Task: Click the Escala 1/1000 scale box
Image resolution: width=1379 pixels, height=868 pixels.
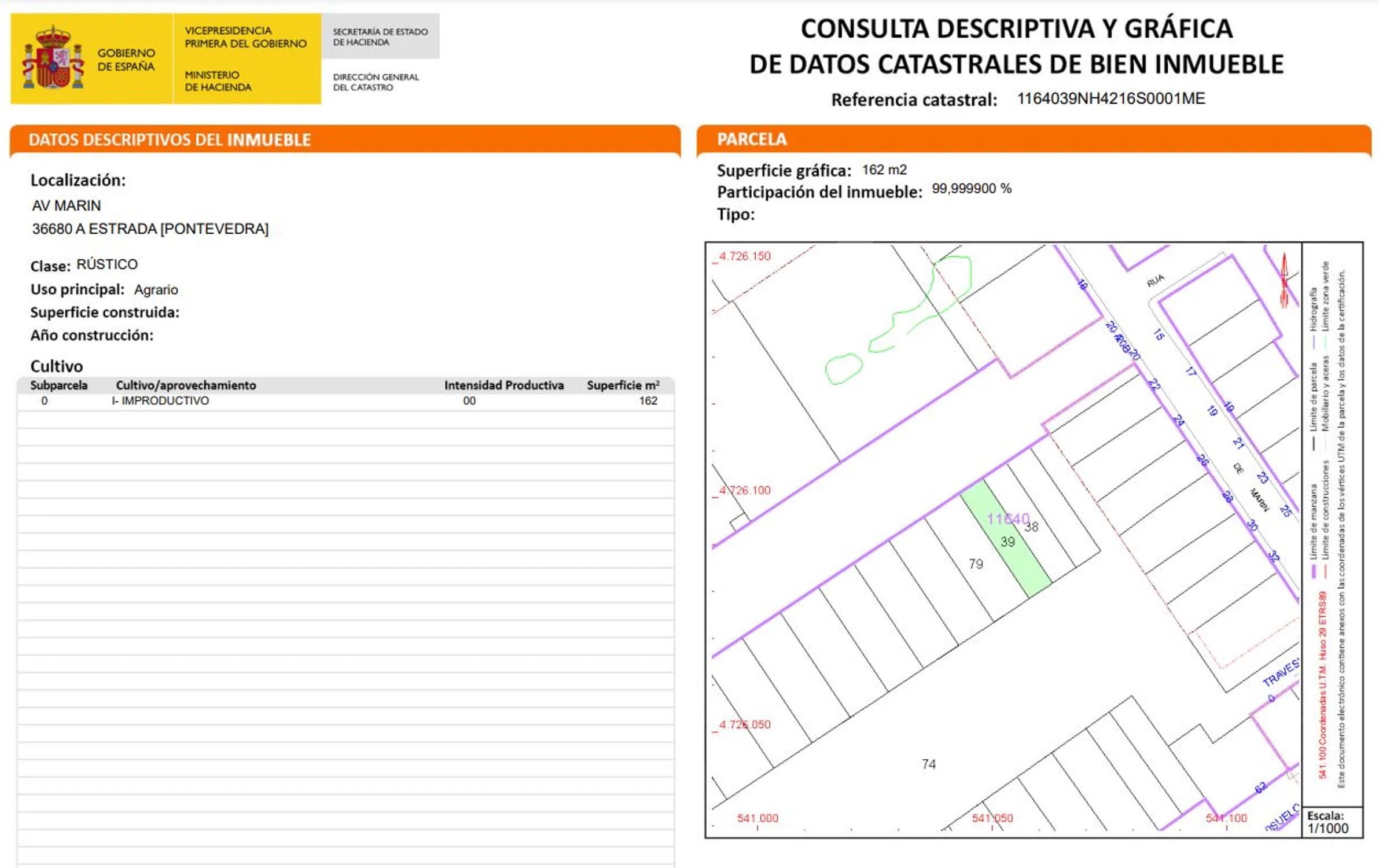Action: pyautogui.click(x=1330, y=822)
